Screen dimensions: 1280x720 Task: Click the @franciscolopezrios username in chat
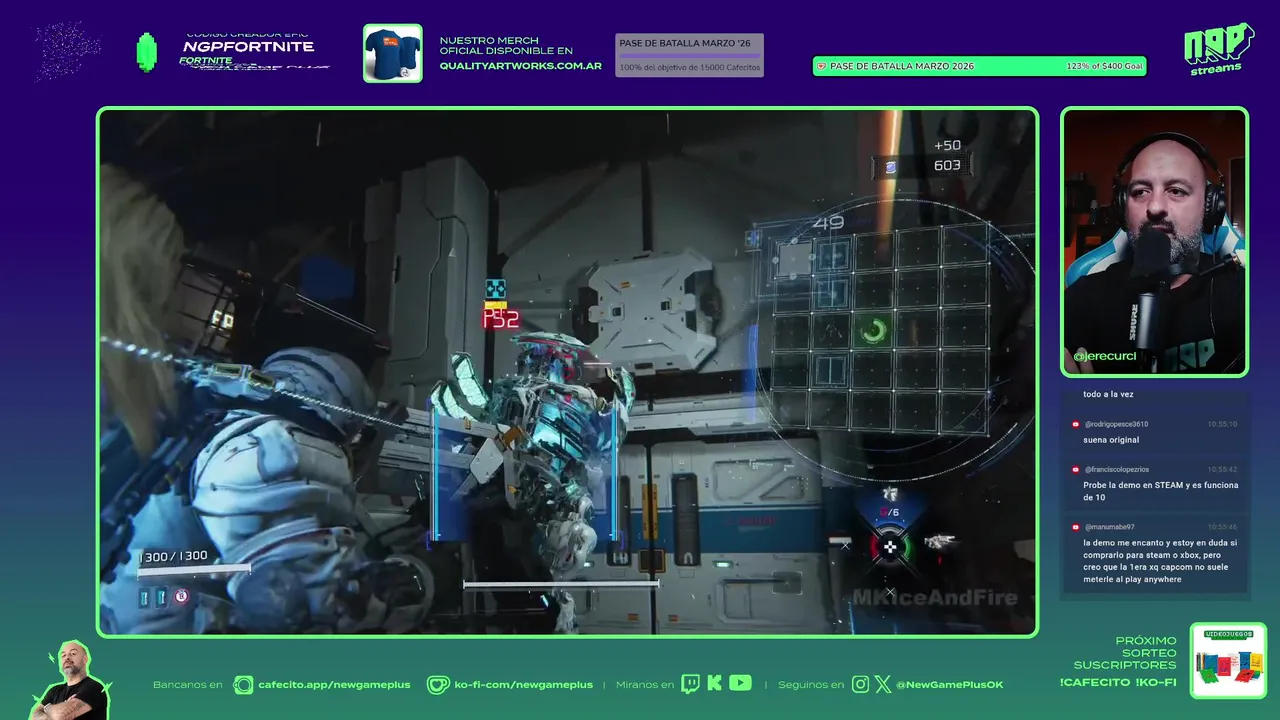[1116, 469]
